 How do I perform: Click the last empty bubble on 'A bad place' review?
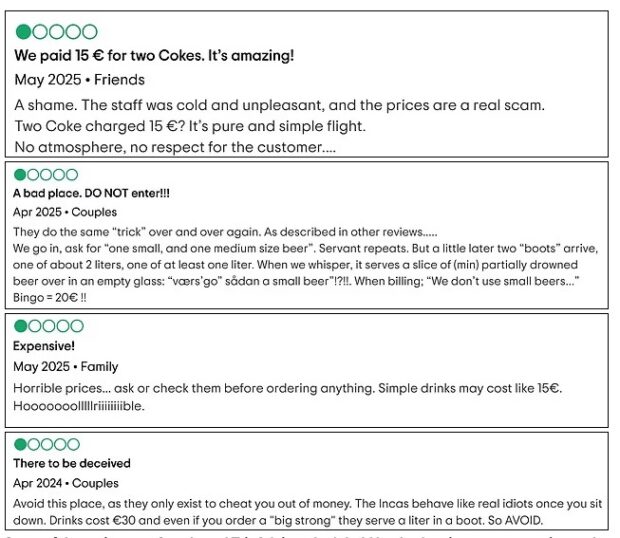pyautogui.click(x=72, y=175)
